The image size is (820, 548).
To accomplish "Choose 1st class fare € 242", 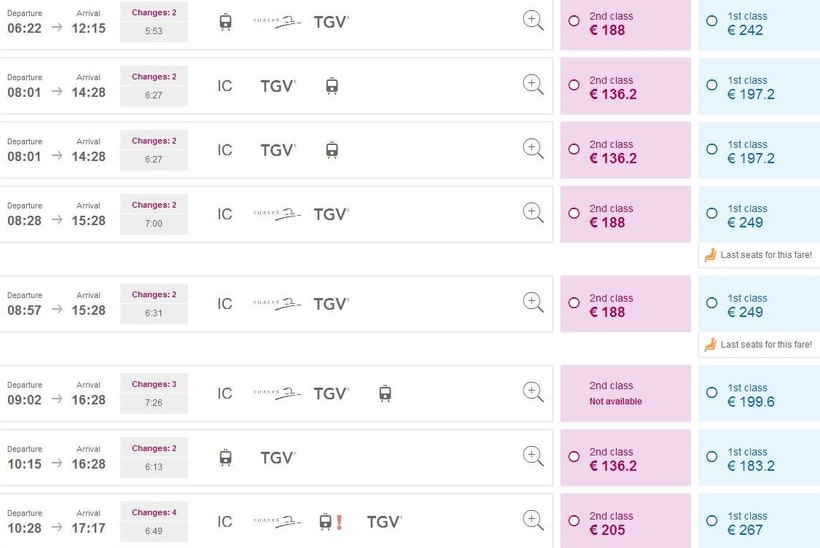I will 712,21.
